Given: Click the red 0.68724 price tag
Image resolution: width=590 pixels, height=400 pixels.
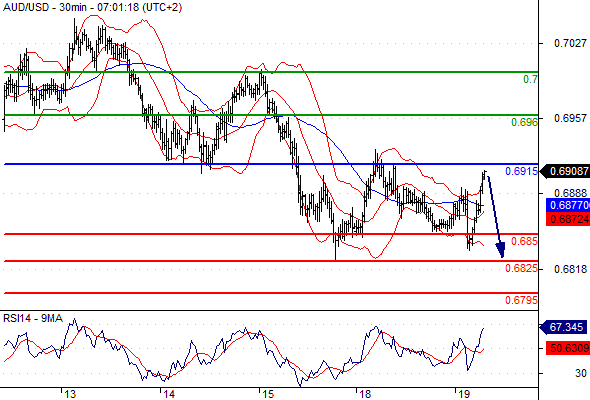Looking at the screenshot, I should coord(568,219).
